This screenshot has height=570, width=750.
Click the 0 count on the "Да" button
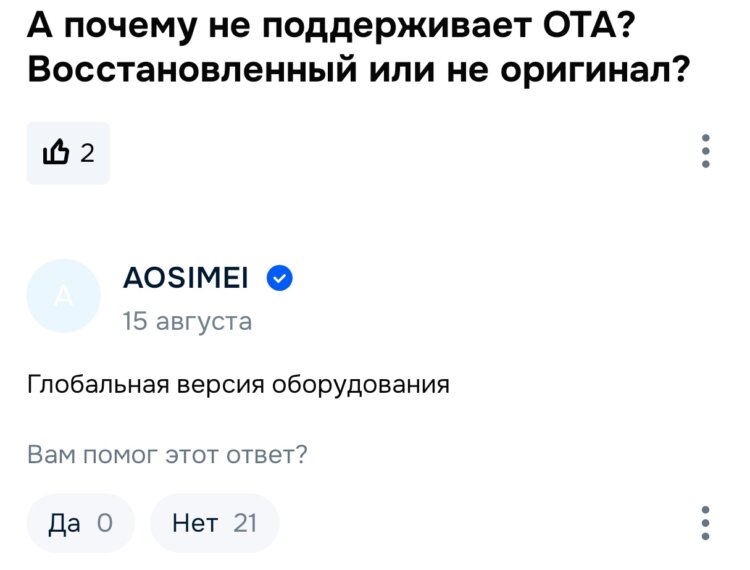tap(104, 523)
